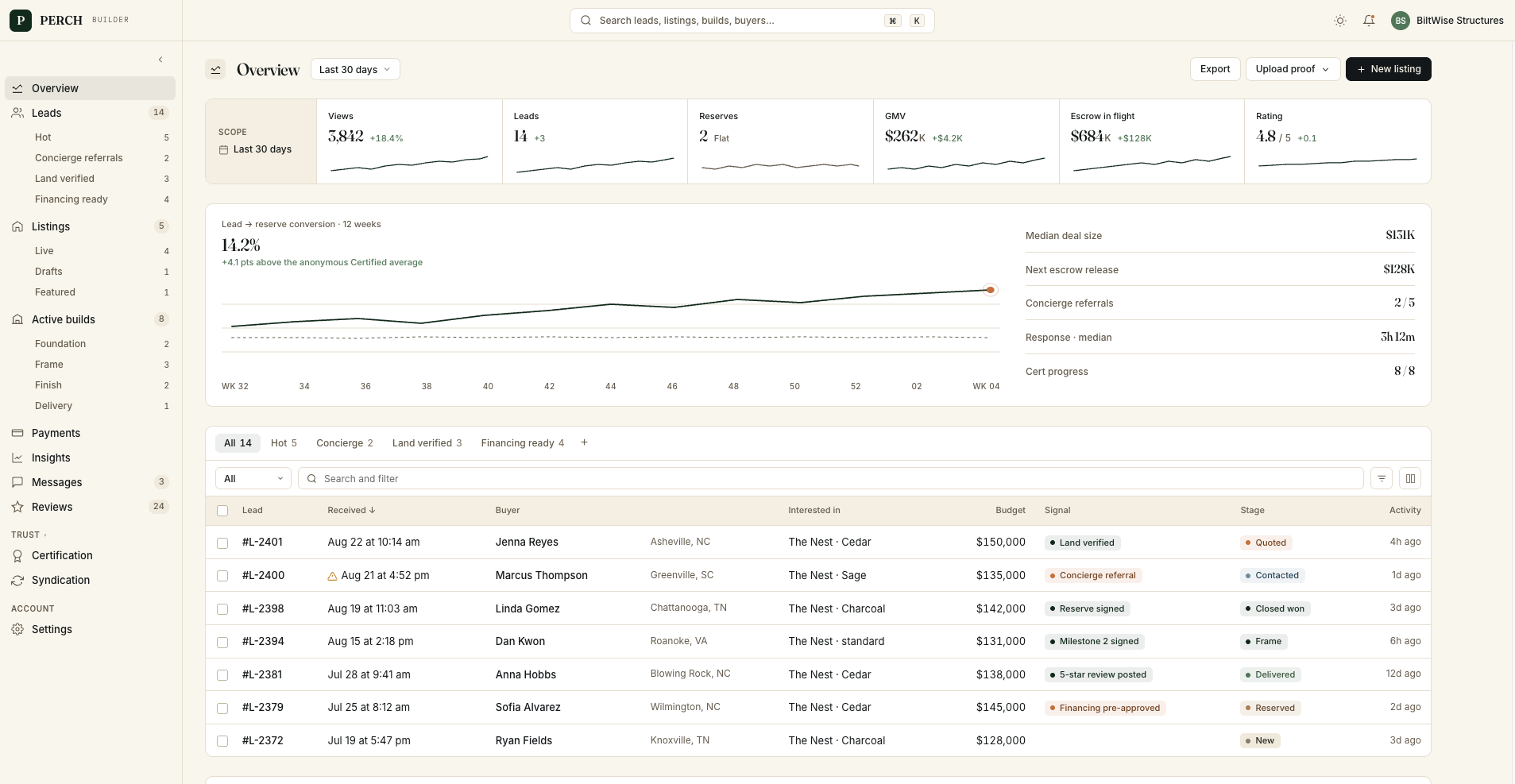The width and height of the screenshot is (1515, 784).
Task: Select the checkbox for lead #L-2401
Action: [x=222, y=543]
